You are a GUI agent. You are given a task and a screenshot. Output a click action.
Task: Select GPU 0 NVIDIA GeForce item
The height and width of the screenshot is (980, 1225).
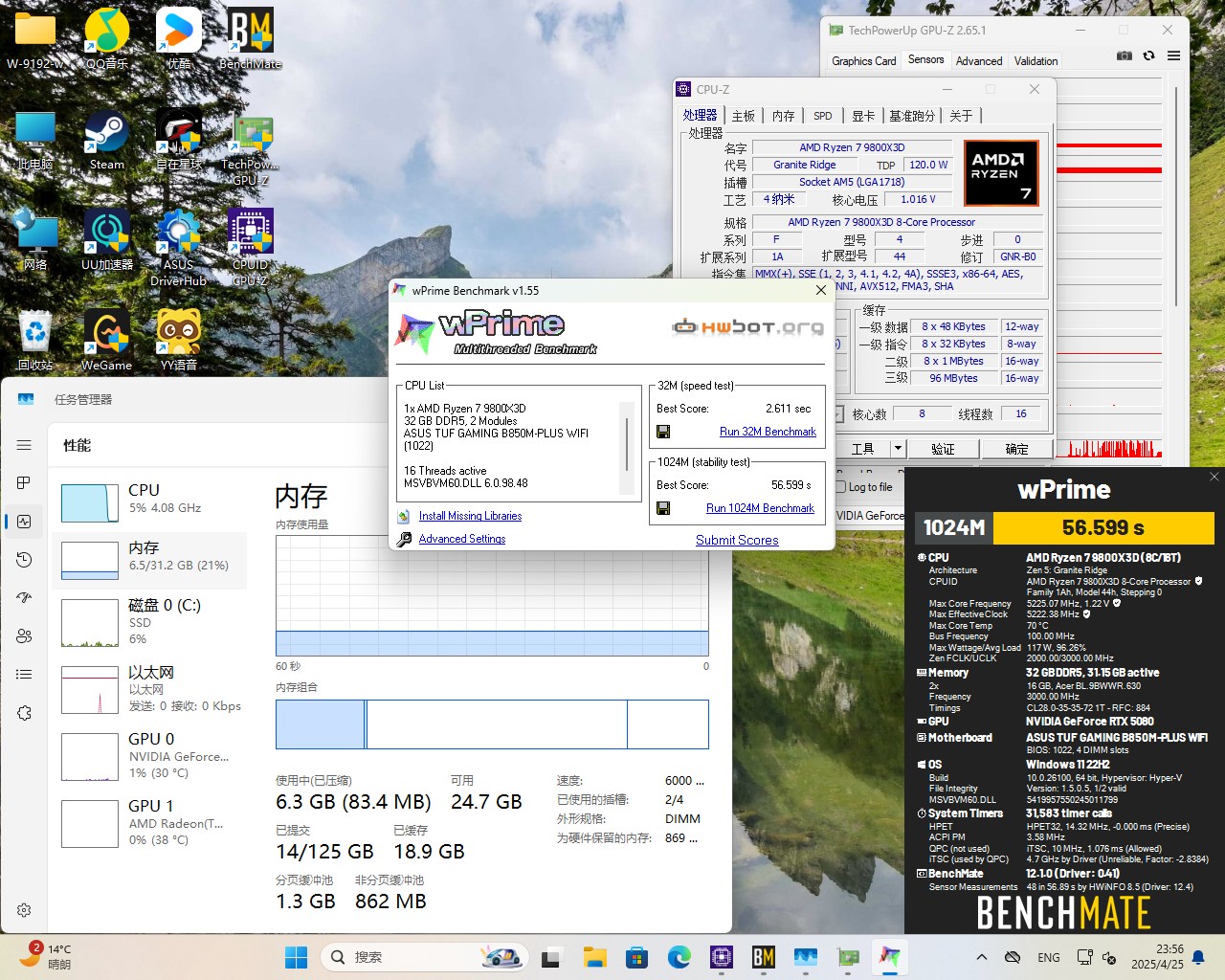(151, 755)
